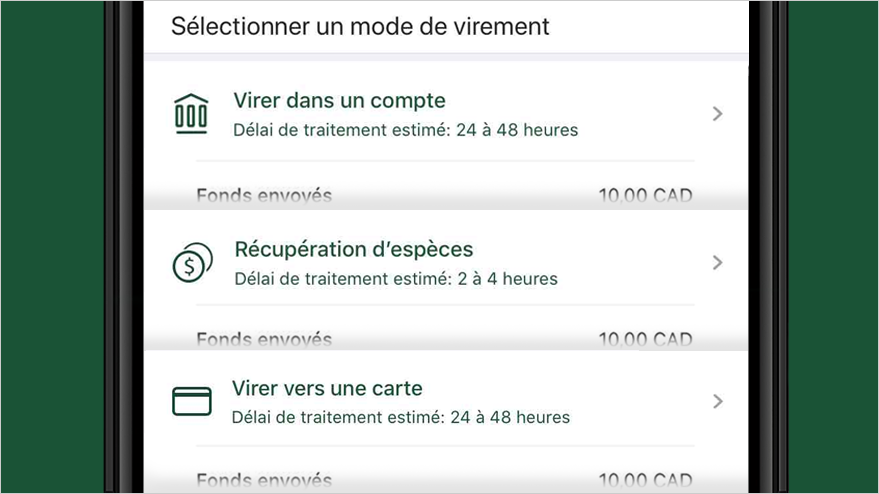
Task: Click 24 à 48 heures delay under account transfer
Action: 517,130
